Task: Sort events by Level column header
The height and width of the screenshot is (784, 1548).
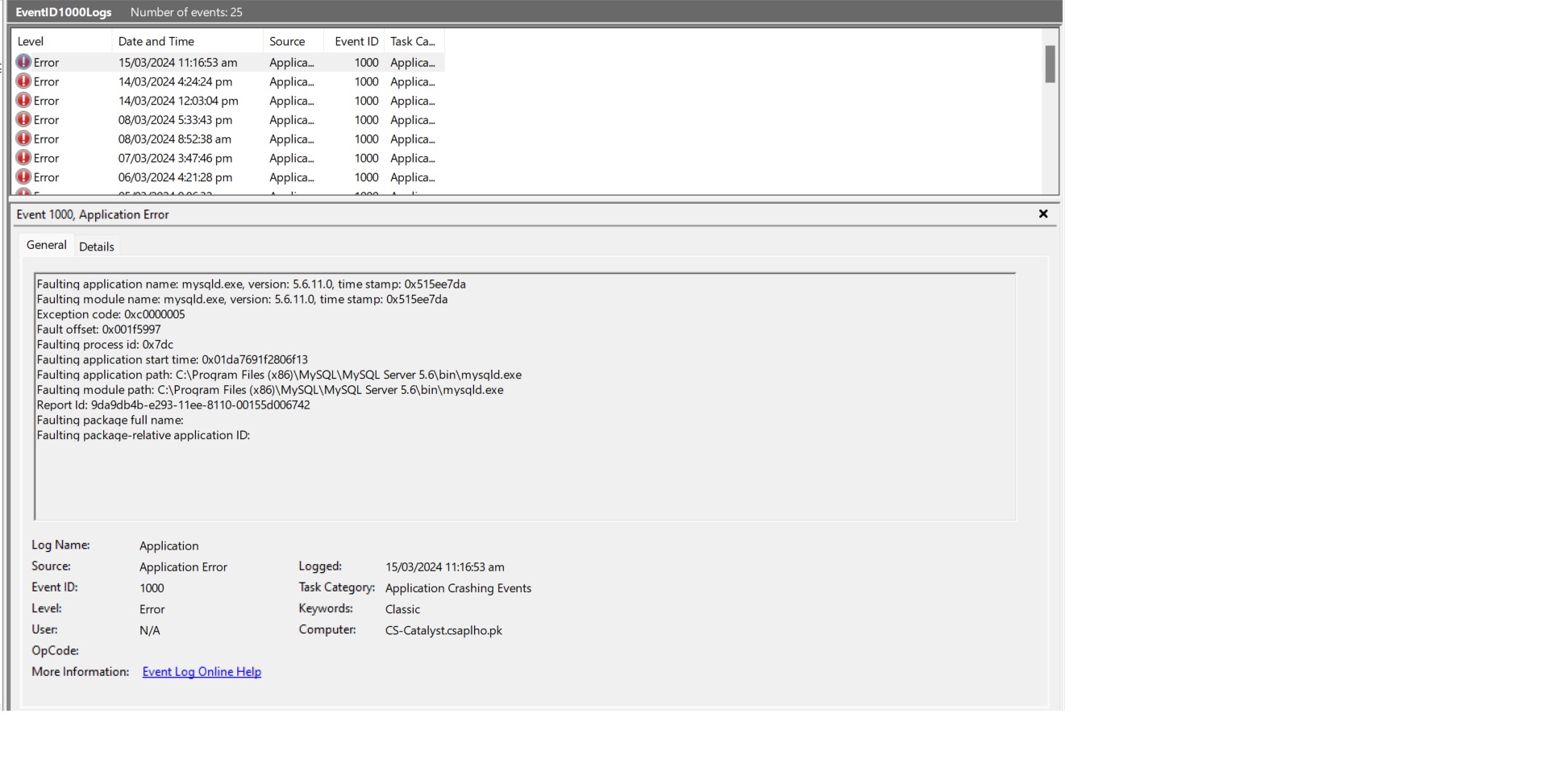Action: (x=31, y=41)
